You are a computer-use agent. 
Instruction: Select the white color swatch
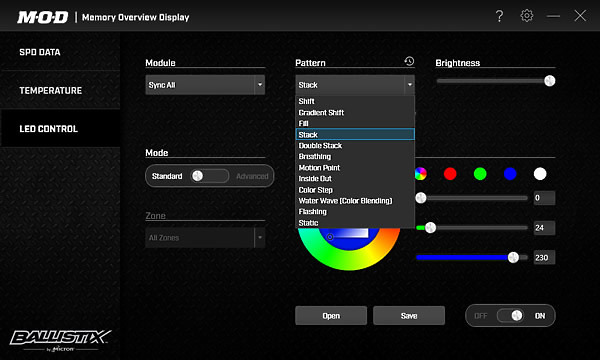540,174
